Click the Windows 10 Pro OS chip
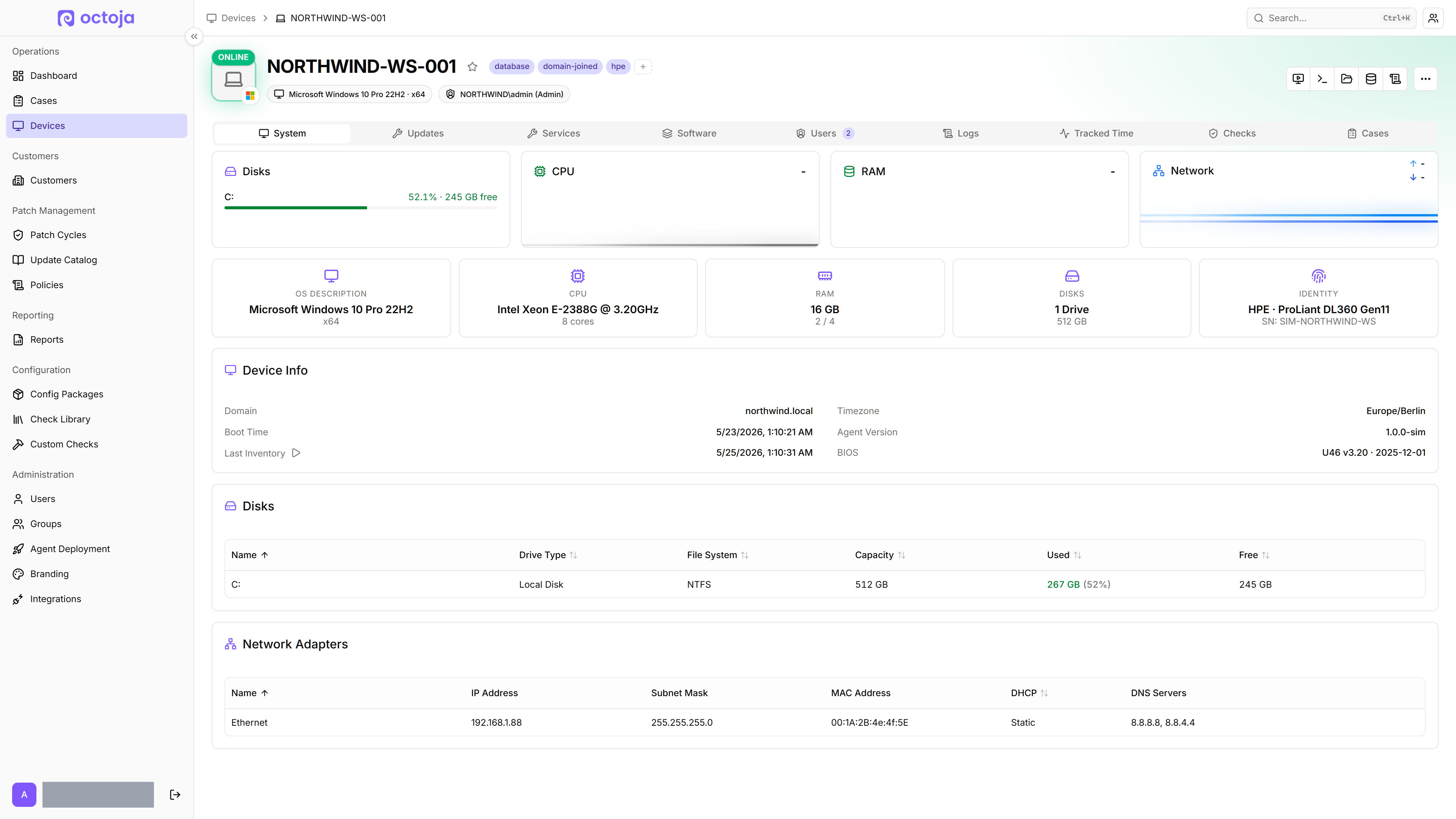Viewport: 1456px width, 819px height. click(x=349, y=94)
